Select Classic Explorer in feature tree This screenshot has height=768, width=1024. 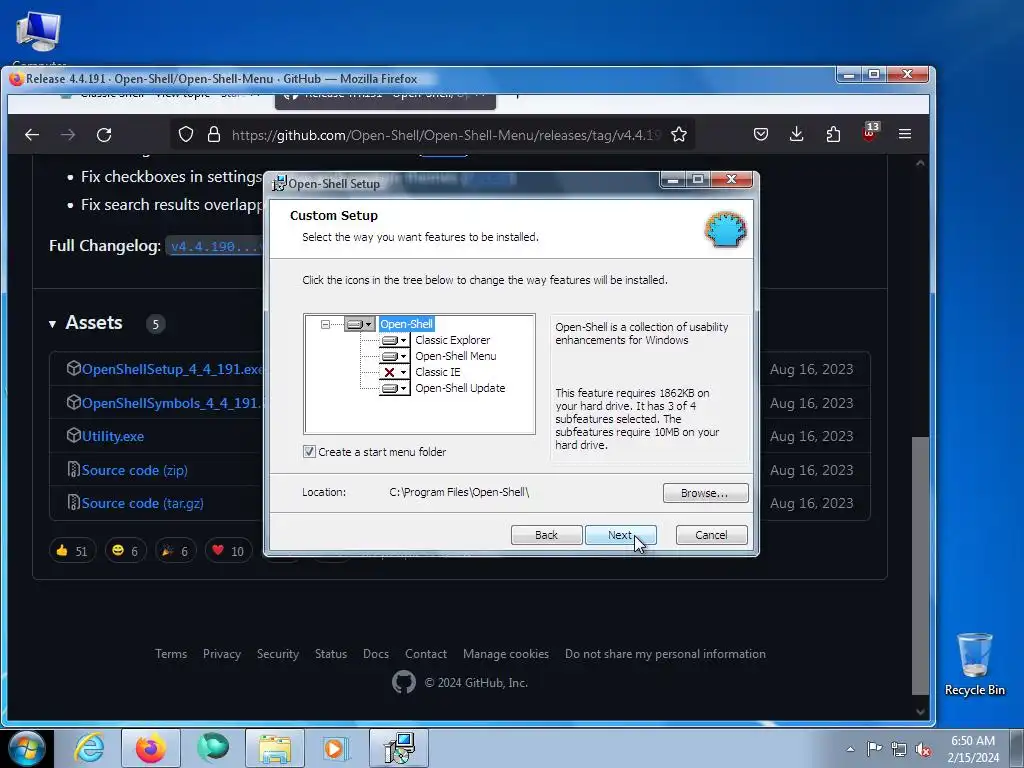(x=452, y=340)
